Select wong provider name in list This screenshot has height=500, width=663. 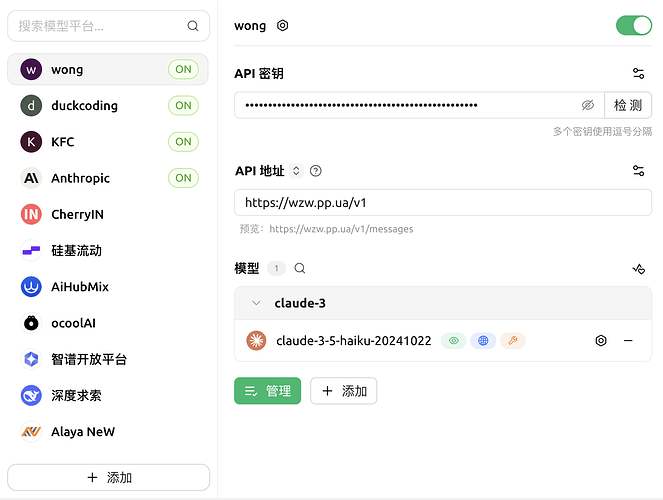pos(67,69)
